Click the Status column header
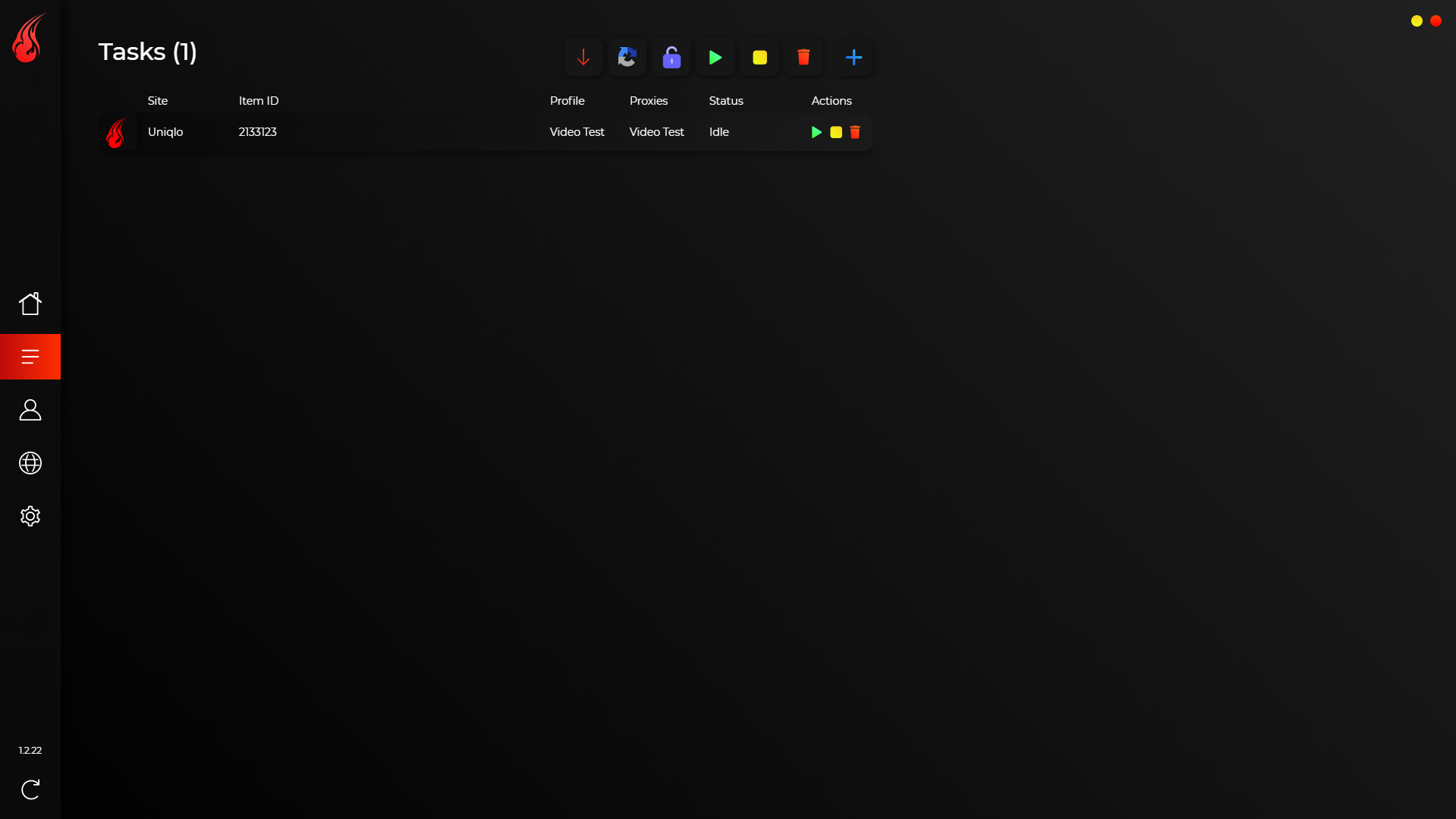This screenshot has height=819, width=1456. pyautogui.click(x=726, y=101)
